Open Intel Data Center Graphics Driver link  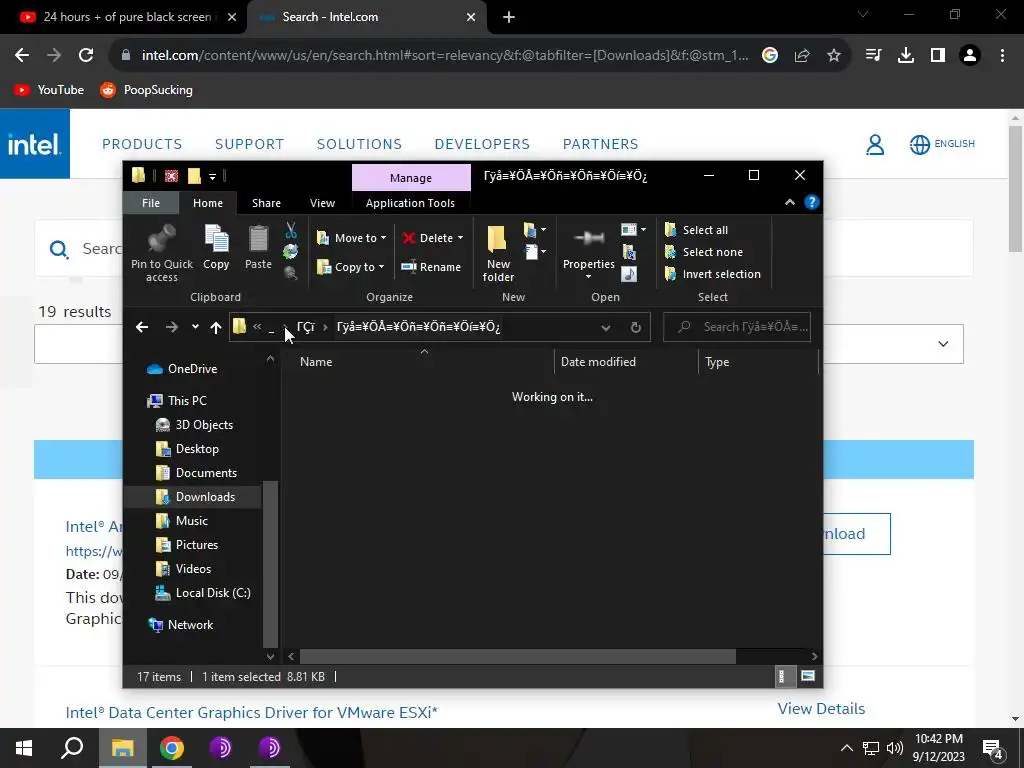pos(251,712)
